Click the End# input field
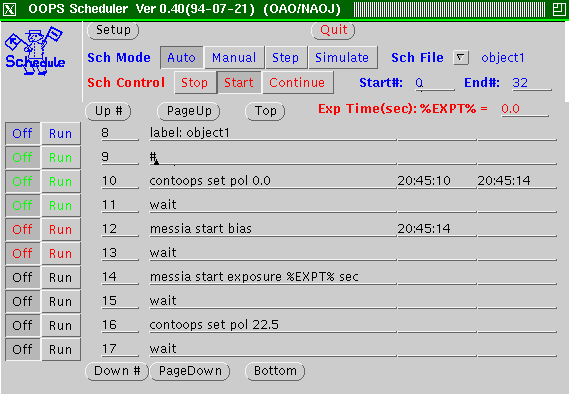Image resolution: width=569 pixels, height=394 pixels. pyautogui.click(x=531, y=83)
